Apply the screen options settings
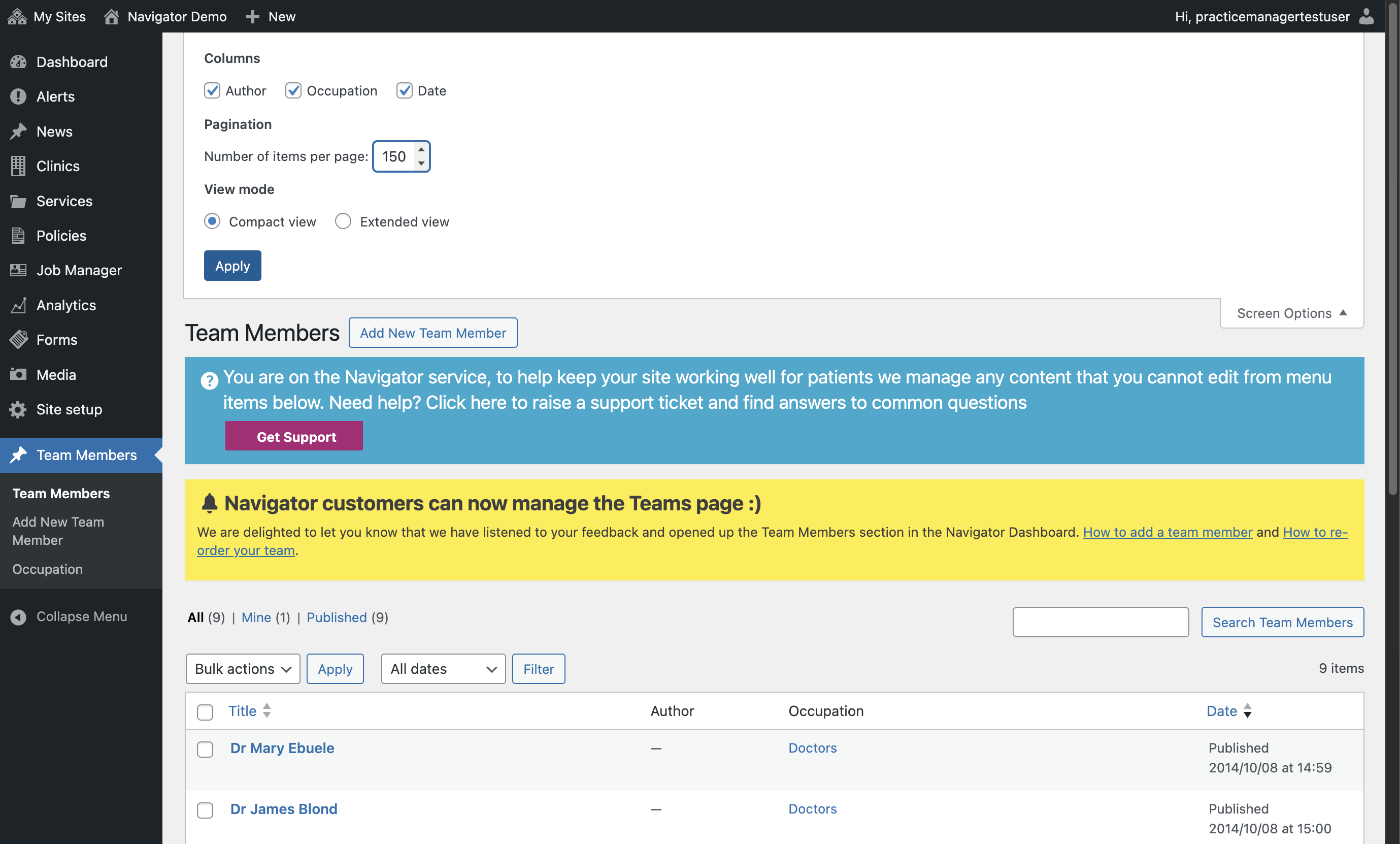Viewport: 1400px width, 844px height. pos(232,266)
